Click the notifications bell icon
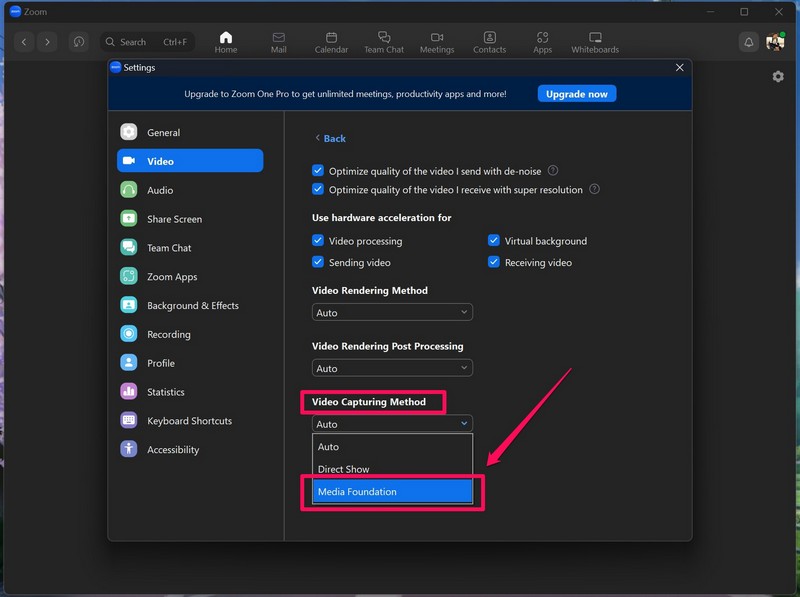This screenshot has width=800, height=597. (x=748, y=42)
